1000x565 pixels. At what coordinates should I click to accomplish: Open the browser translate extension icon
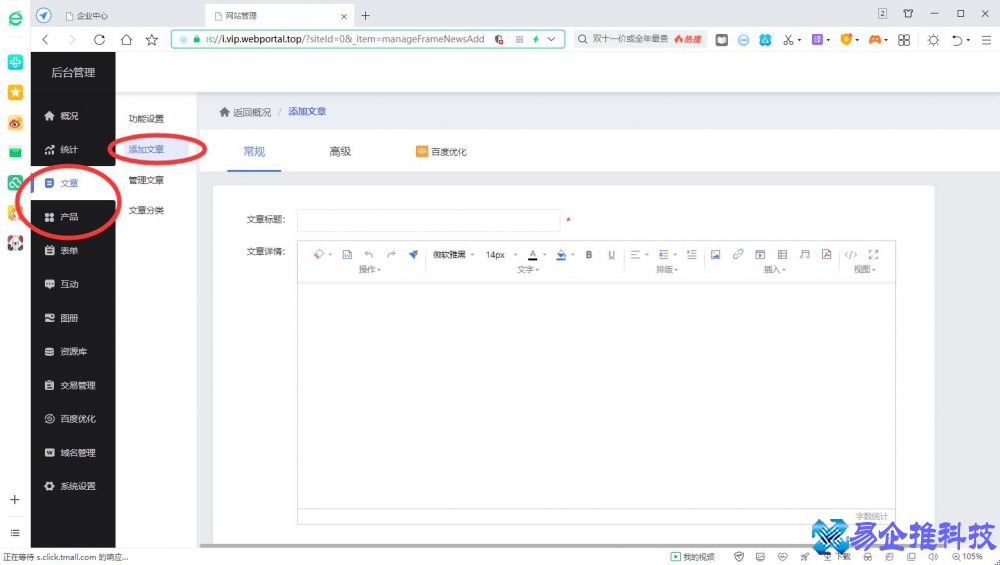point(817,40)
